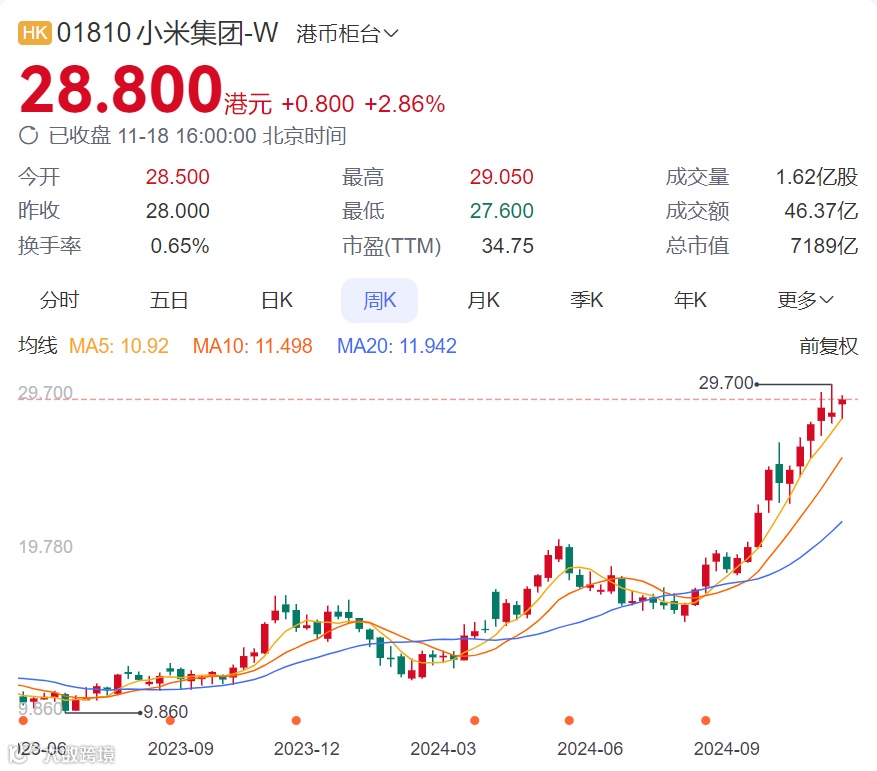This screenshot has height=771, width=877.
Task: Click the orange event dot above 2023-12
Action: pyautogui.click(x=296, y=720)
